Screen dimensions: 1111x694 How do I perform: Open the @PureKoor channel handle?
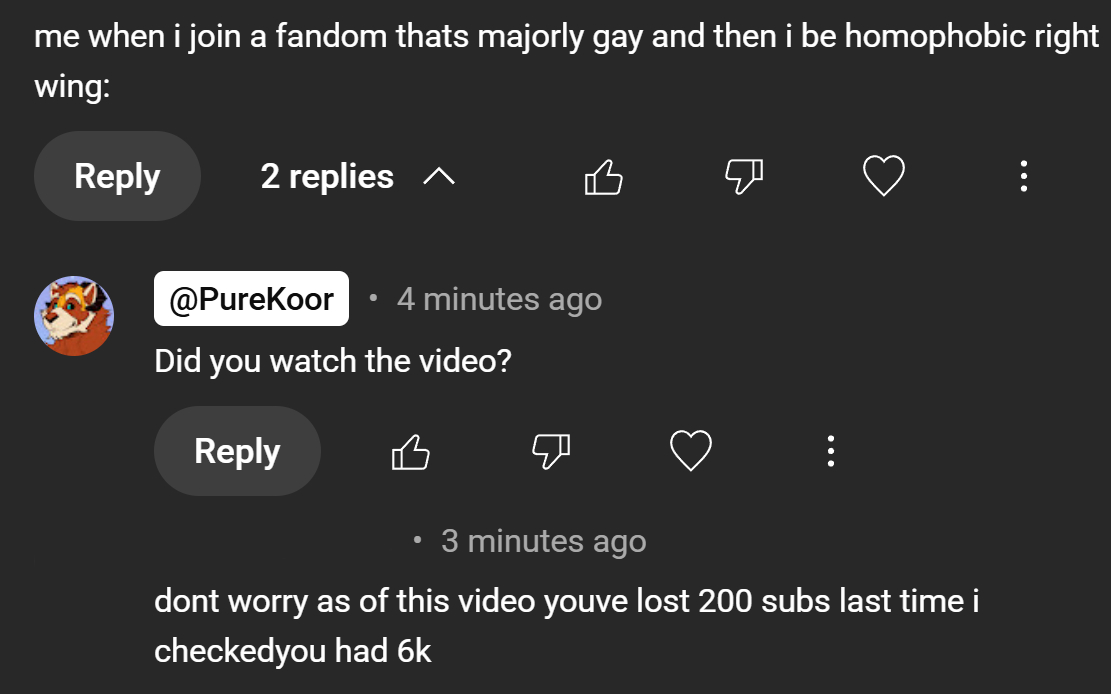[x=252, y=298]
